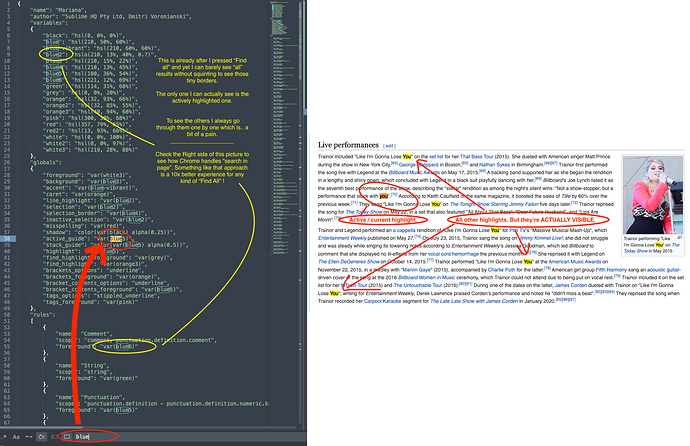Open the 'Nathan Sykes' link
Image resolution: width=690 pixels, height=446 pixels.
coord(495,165)
